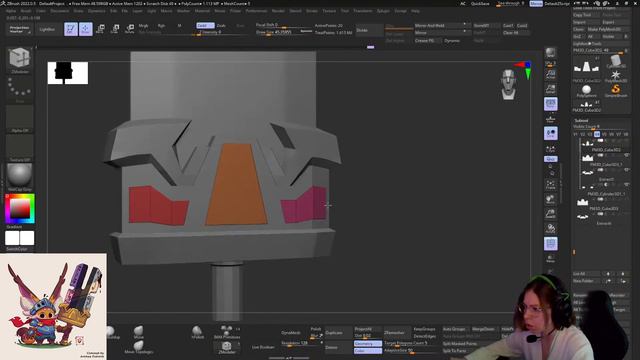The height and width of the screenshot is (360, 640).
Task: Open the Zplugin menu
Action: point(383,11)
